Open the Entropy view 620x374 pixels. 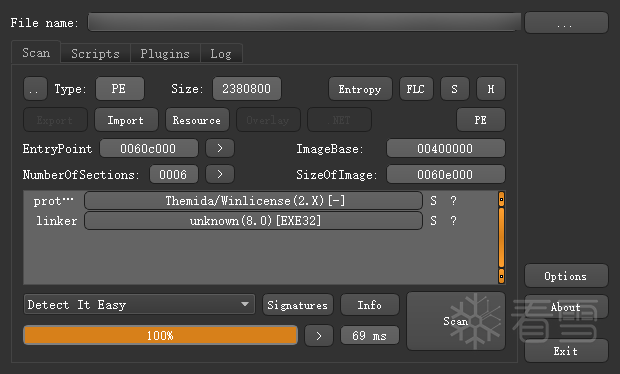[360, 89]
